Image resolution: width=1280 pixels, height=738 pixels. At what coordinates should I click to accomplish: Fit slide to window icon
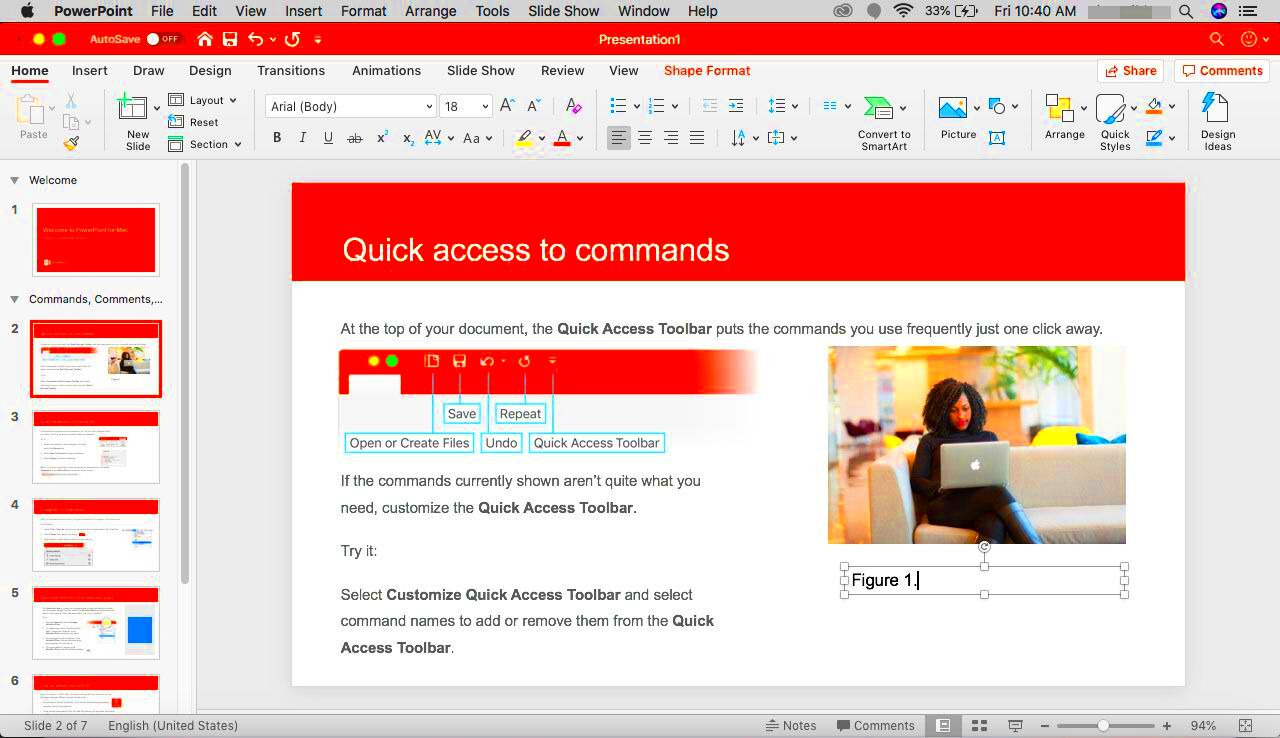pyautogui.click(x=1245, y=725)
